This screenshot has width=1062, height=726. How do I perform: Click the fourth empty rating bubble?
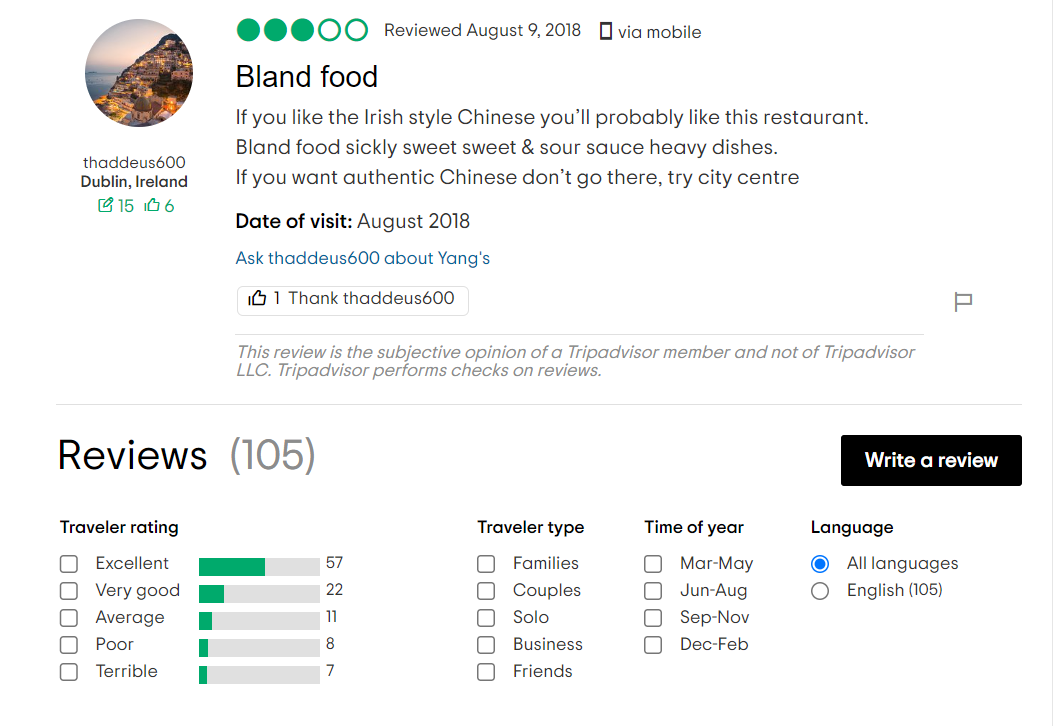pos(330,30)
